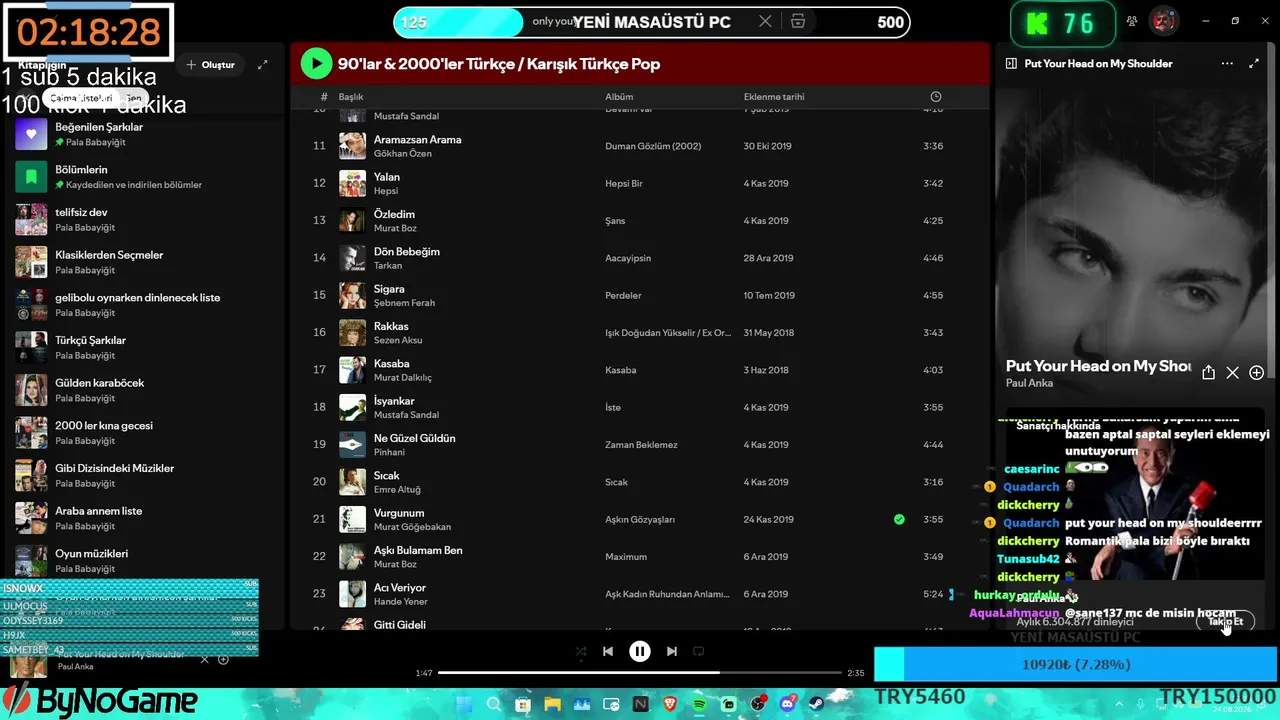Share the Put Your Head on My Shoulder track
The height and width of the screenshot is (720, 1280).
(1208, 372)
